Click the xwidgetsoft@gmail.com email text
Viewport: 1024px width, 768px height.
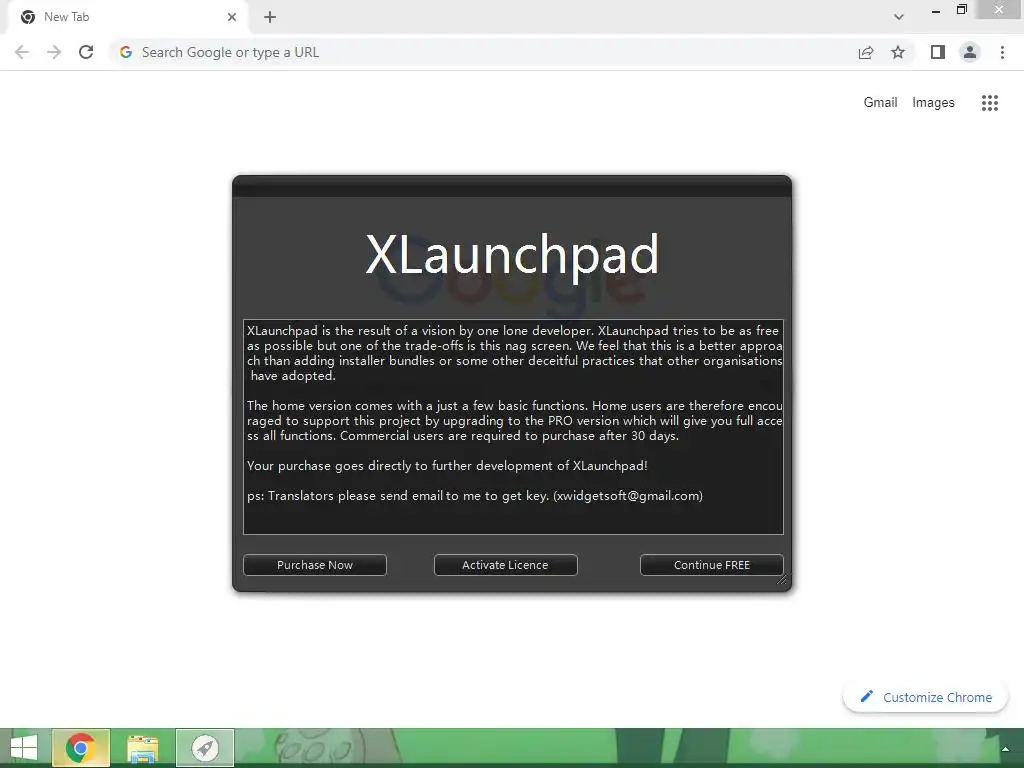pos(628,496)
